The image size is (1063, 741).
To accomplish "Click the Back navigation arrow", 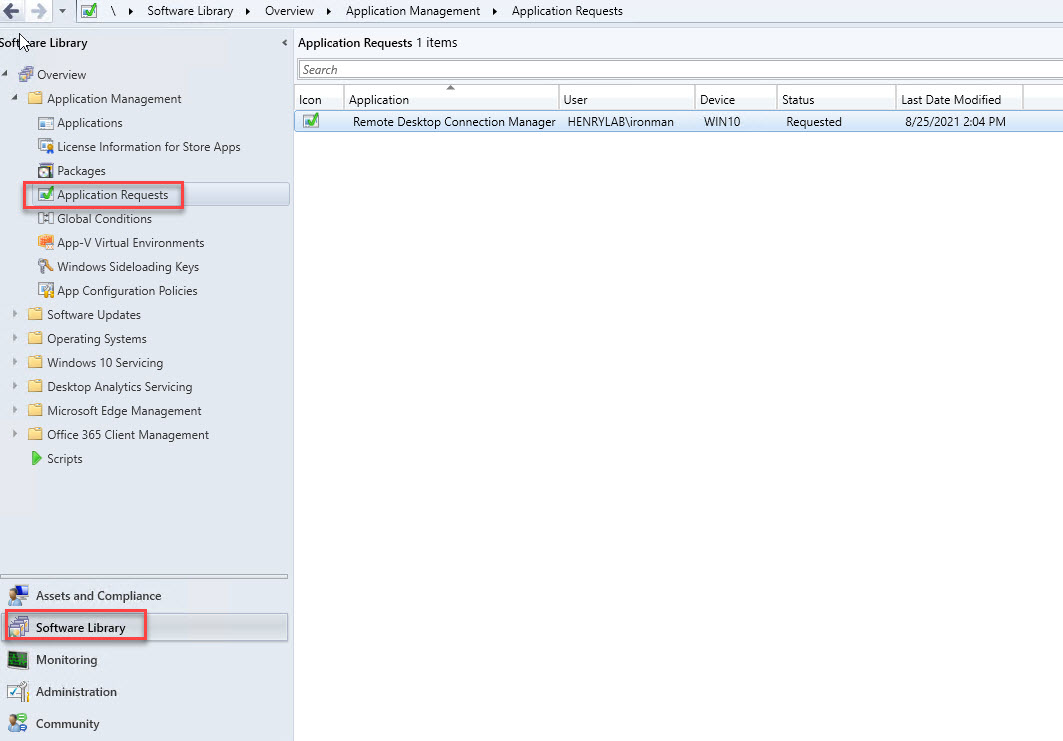I will (x=12, y=11).
